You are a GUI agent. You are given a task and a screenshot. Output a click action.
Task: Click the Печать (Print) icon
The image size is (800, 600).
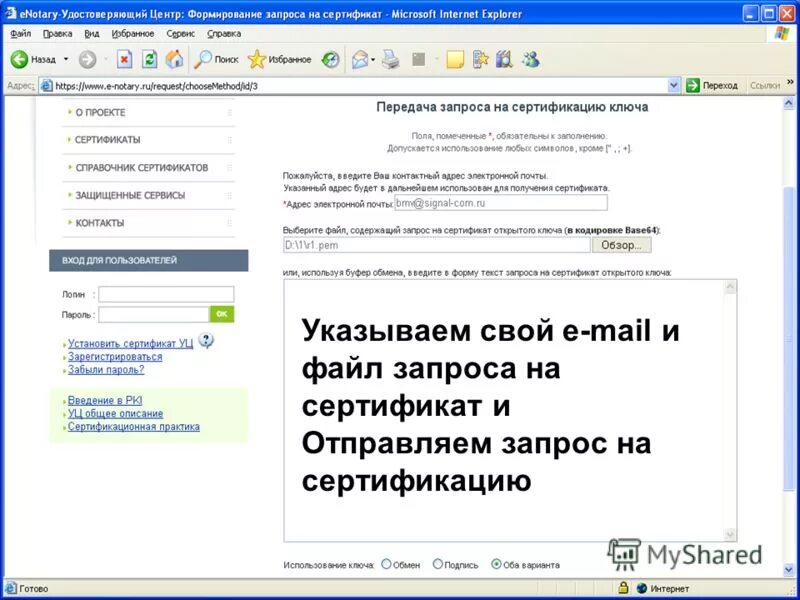388,60
